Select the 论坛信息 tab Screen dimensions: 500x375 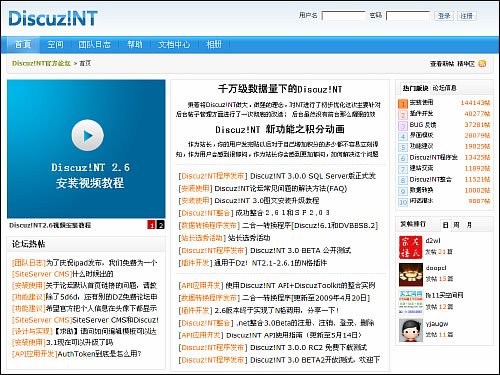[x=445, y=88]
